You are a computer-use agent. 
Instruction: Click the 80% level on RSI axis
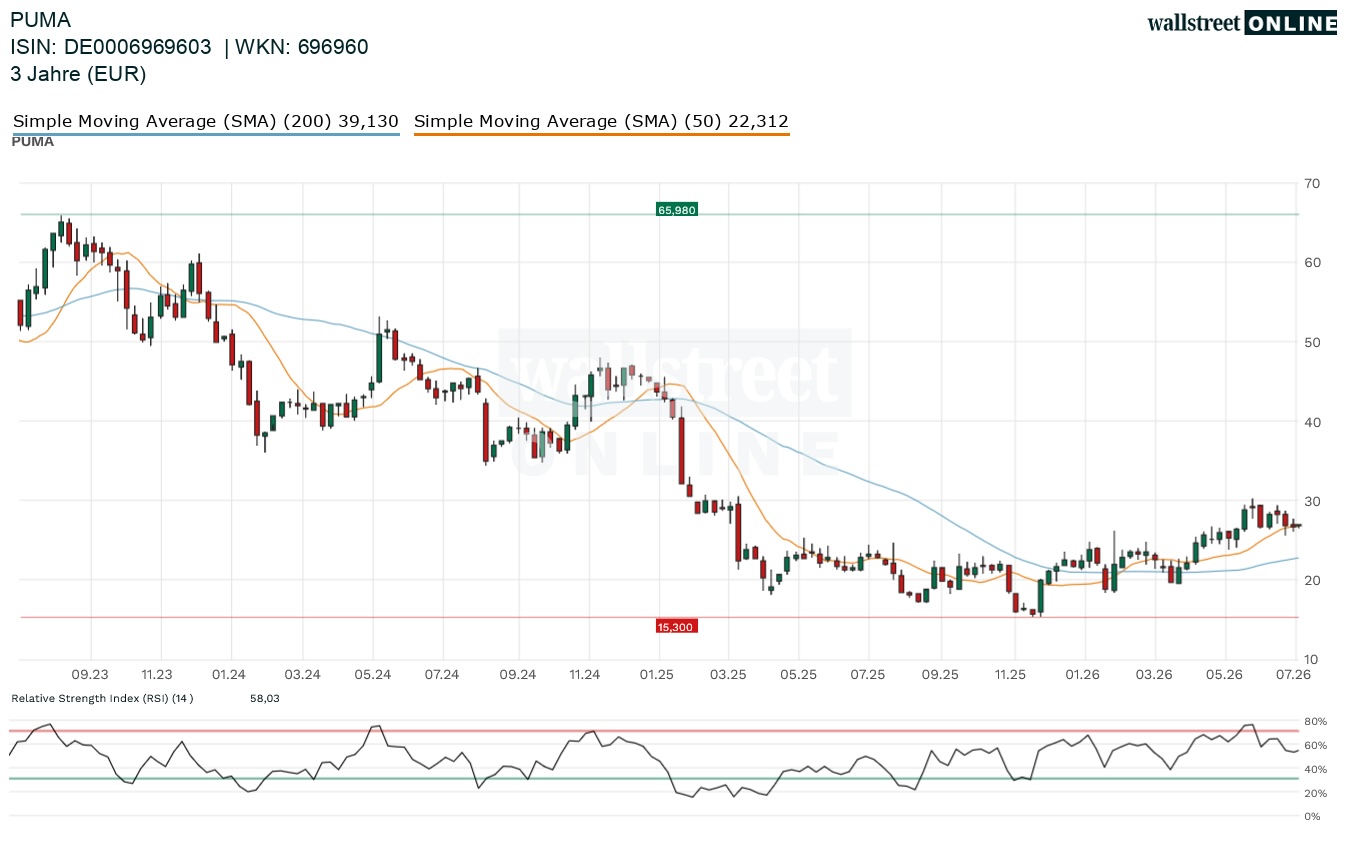[1315, 721]
